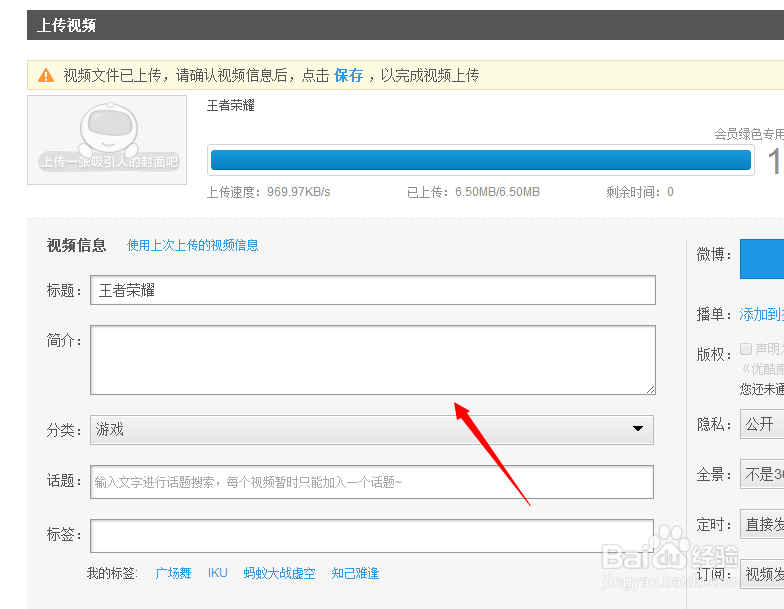
Task: Click the 已上传: 6.50MB/6.50MB text
Action: (474, 192)
